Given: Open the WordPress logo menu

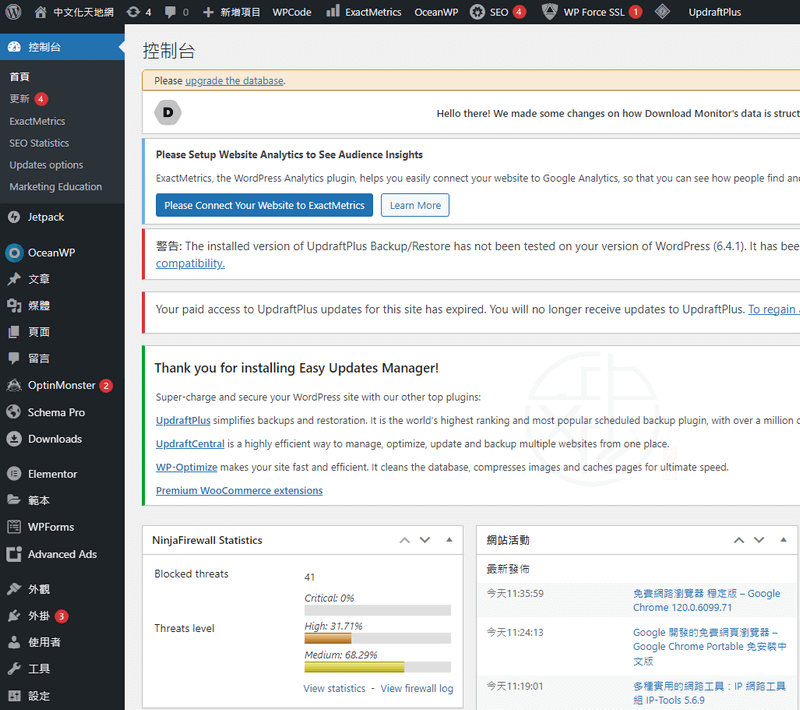Looking at the screenshot, I should [13, 12].
